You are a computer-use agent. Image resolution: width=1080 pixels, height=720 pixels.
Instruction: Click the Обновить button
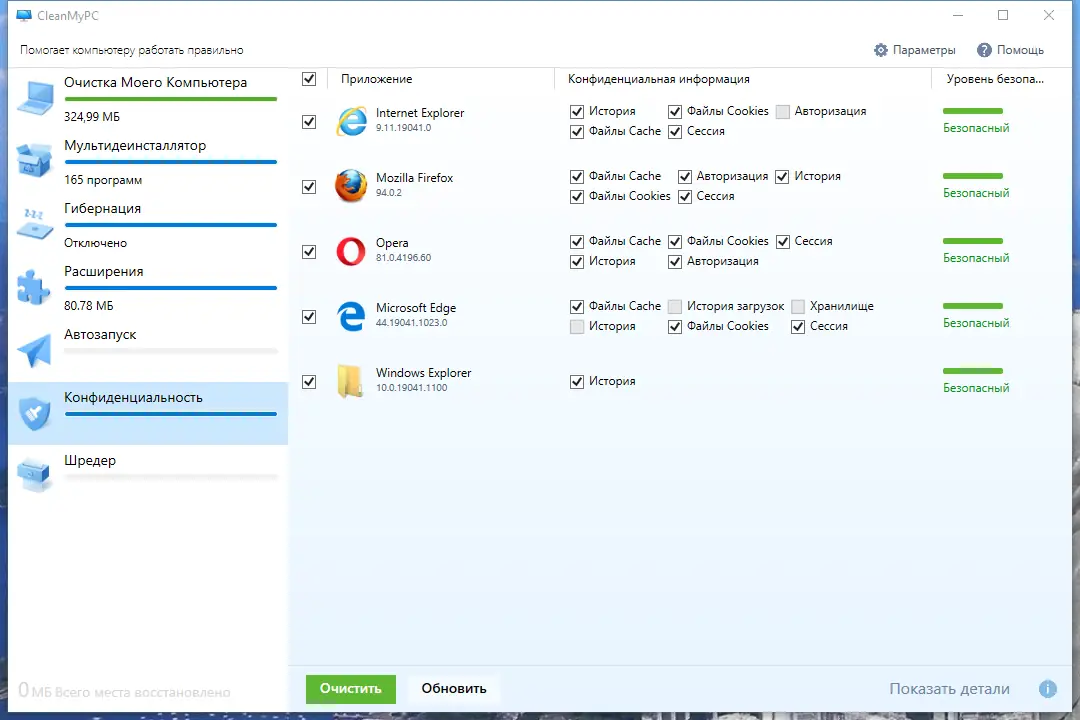454,688
